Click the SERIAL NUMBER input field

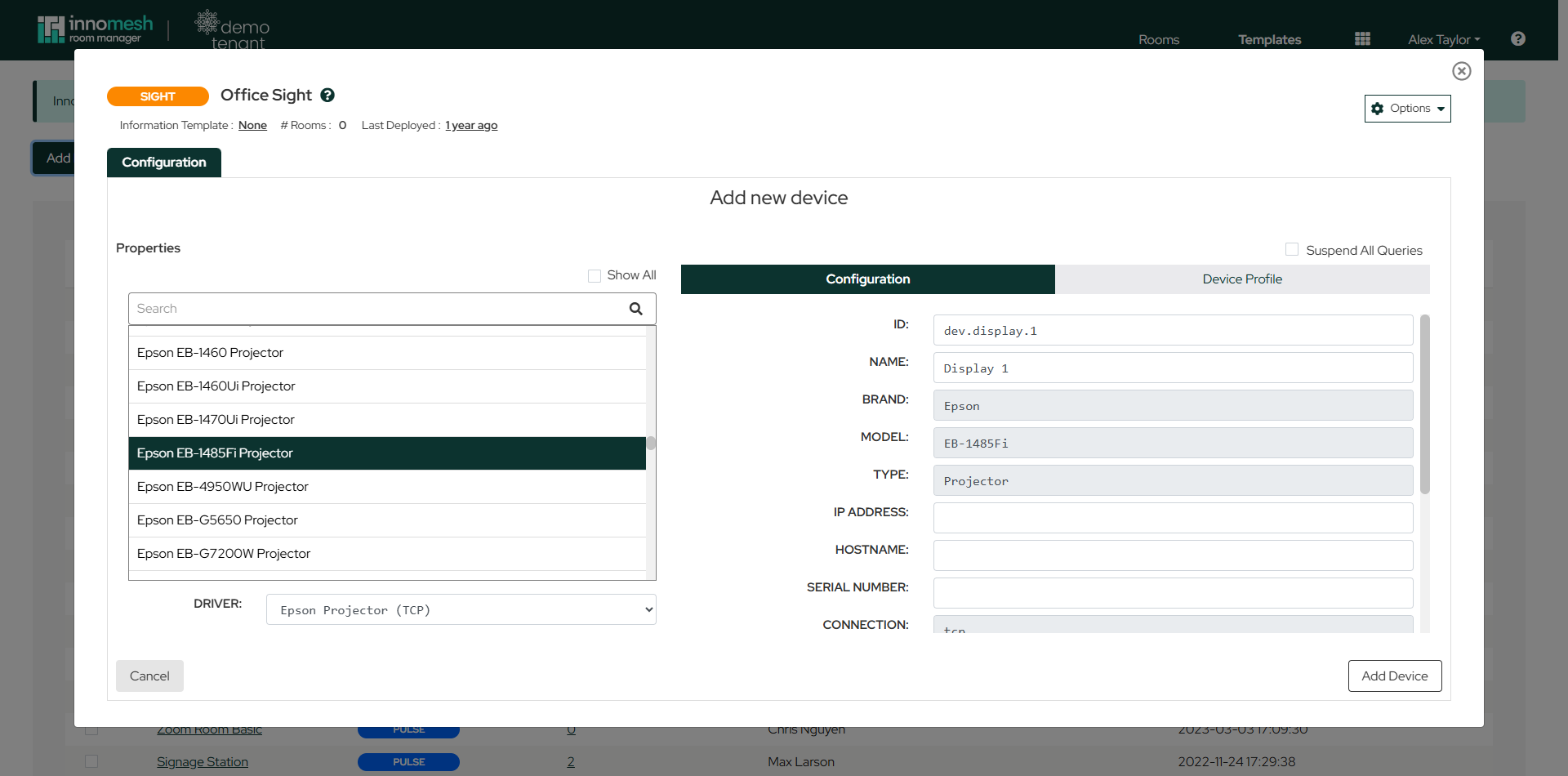[1173, 593]
